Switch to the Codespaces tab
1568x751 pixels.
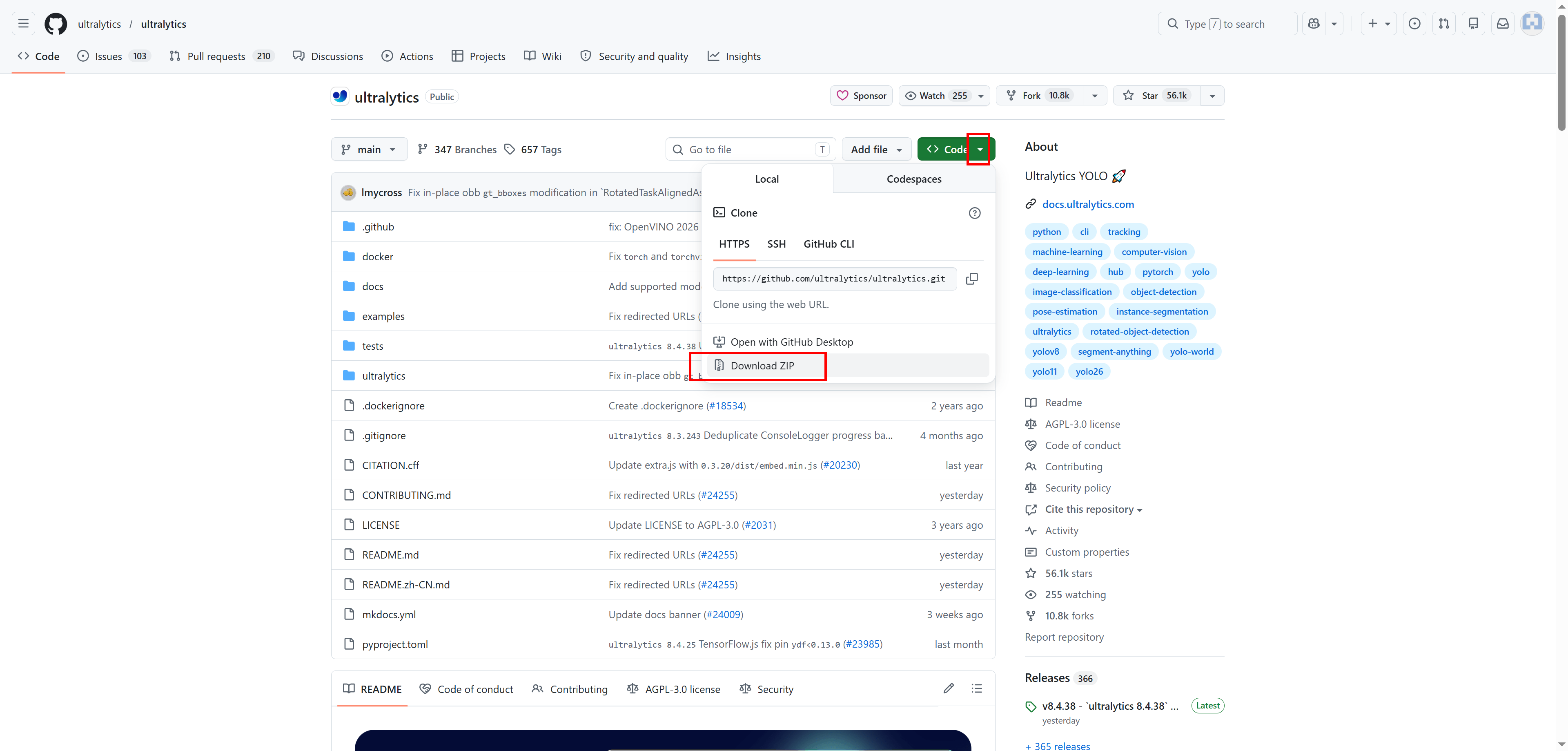[914, 179]
